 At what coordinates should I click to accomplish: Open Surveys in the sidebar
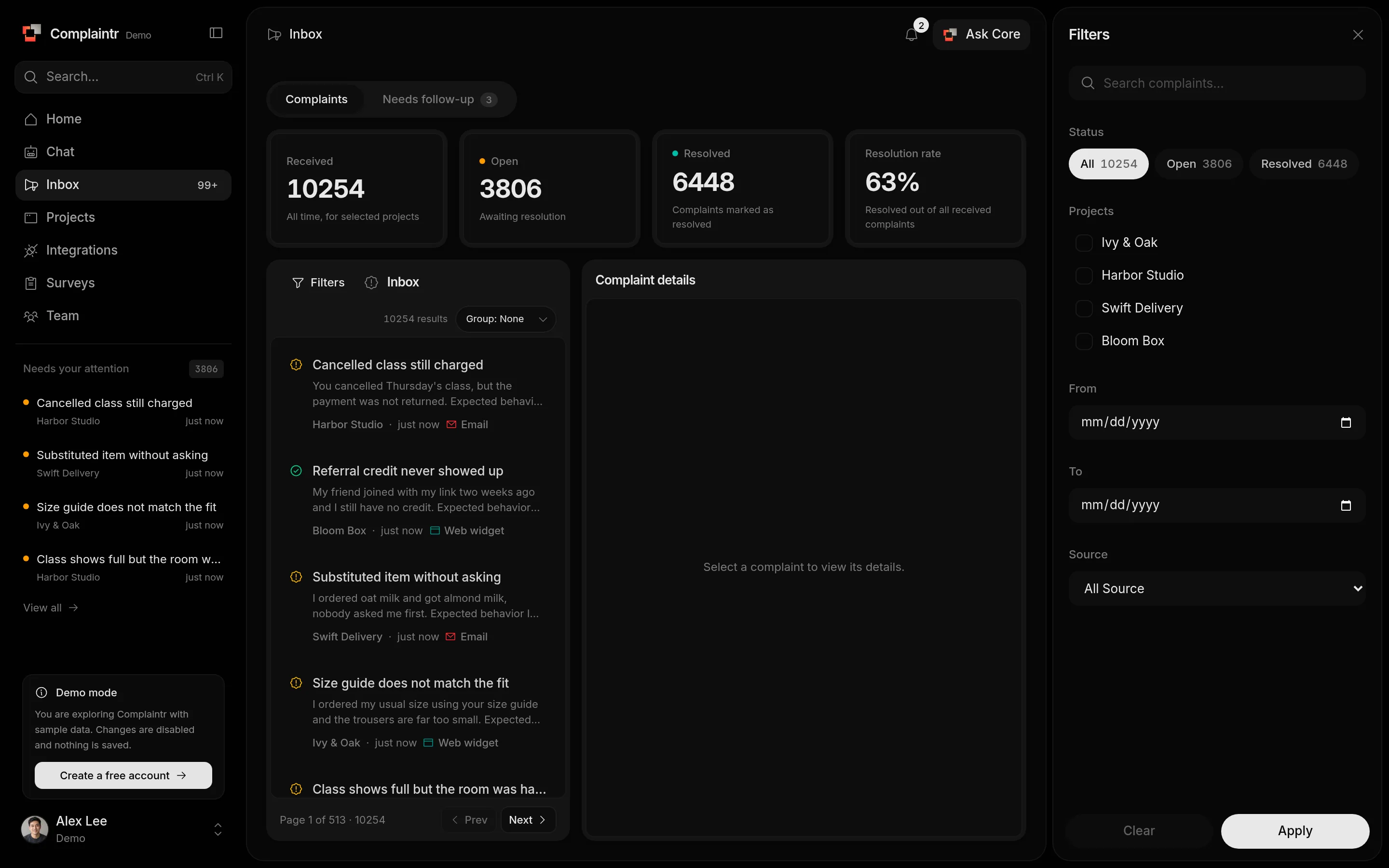pos(123,283)
